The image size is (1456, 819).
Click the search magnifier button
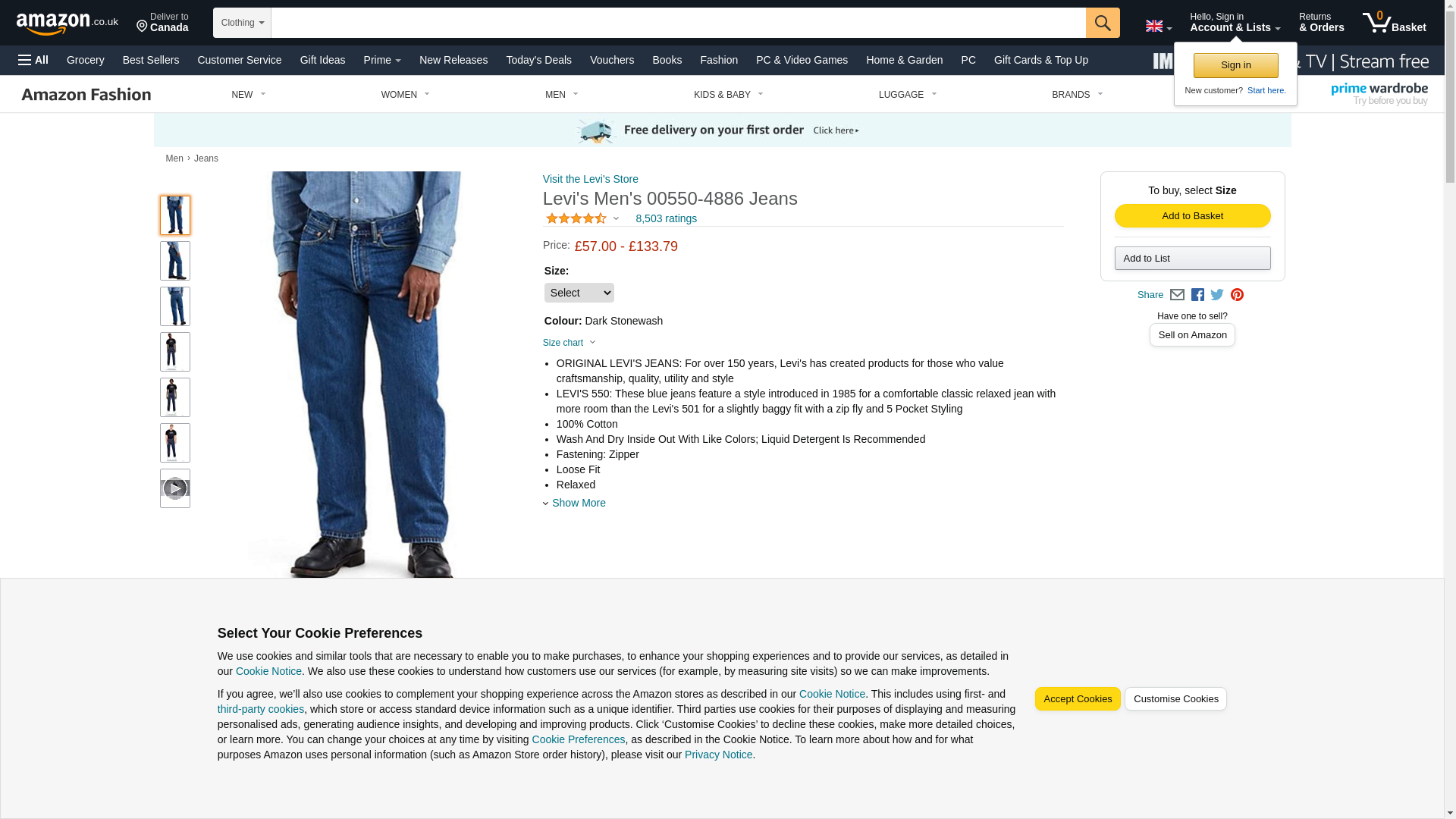1103,23
